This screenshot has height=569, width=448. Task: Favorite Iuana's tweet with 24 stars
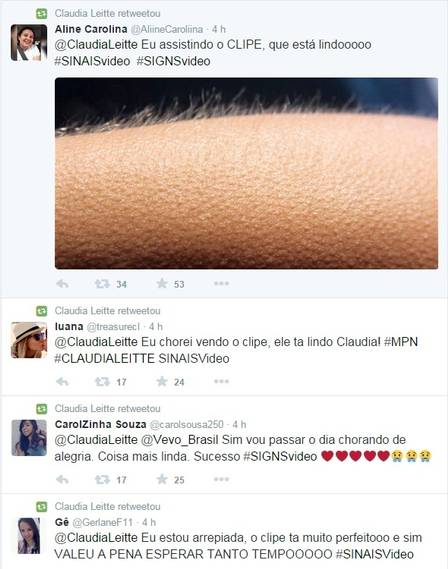tap(162, 381)
